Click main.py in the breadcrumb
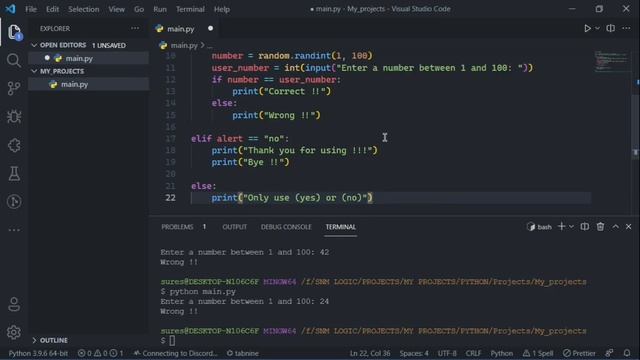The width and height of the screenshot is (640, 360). point(184,45)
